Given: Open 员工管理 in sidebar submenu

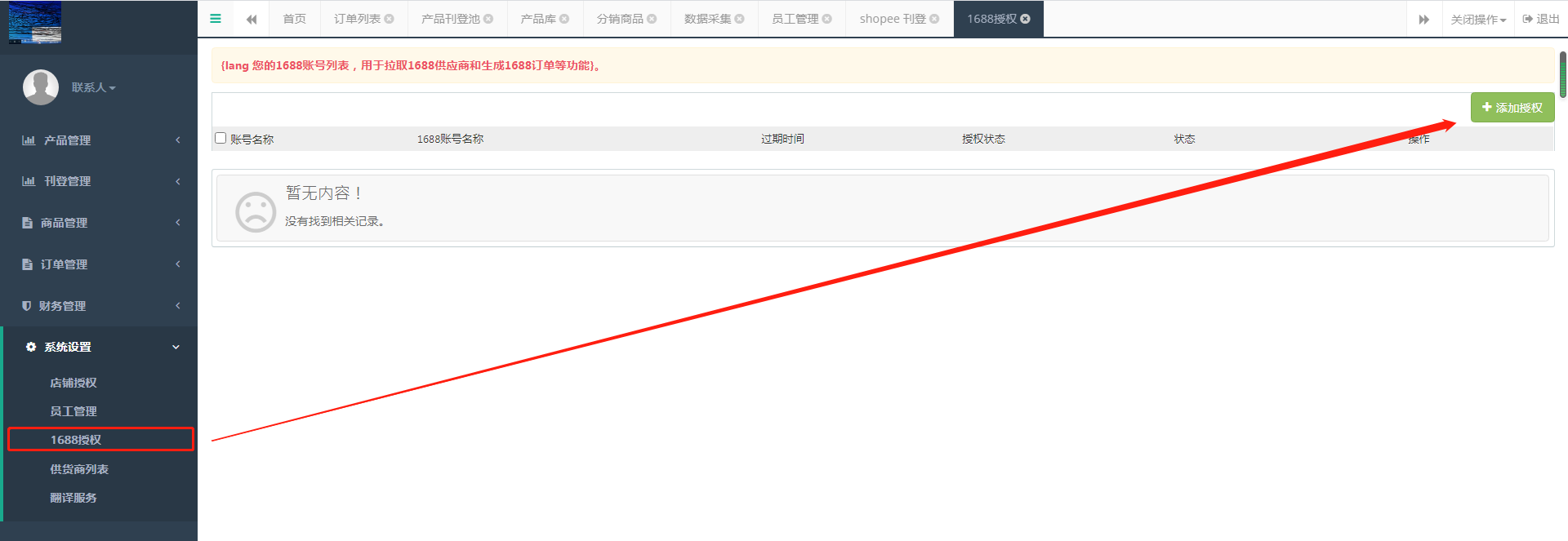Looking at the screenshot, I should point(73,411).
